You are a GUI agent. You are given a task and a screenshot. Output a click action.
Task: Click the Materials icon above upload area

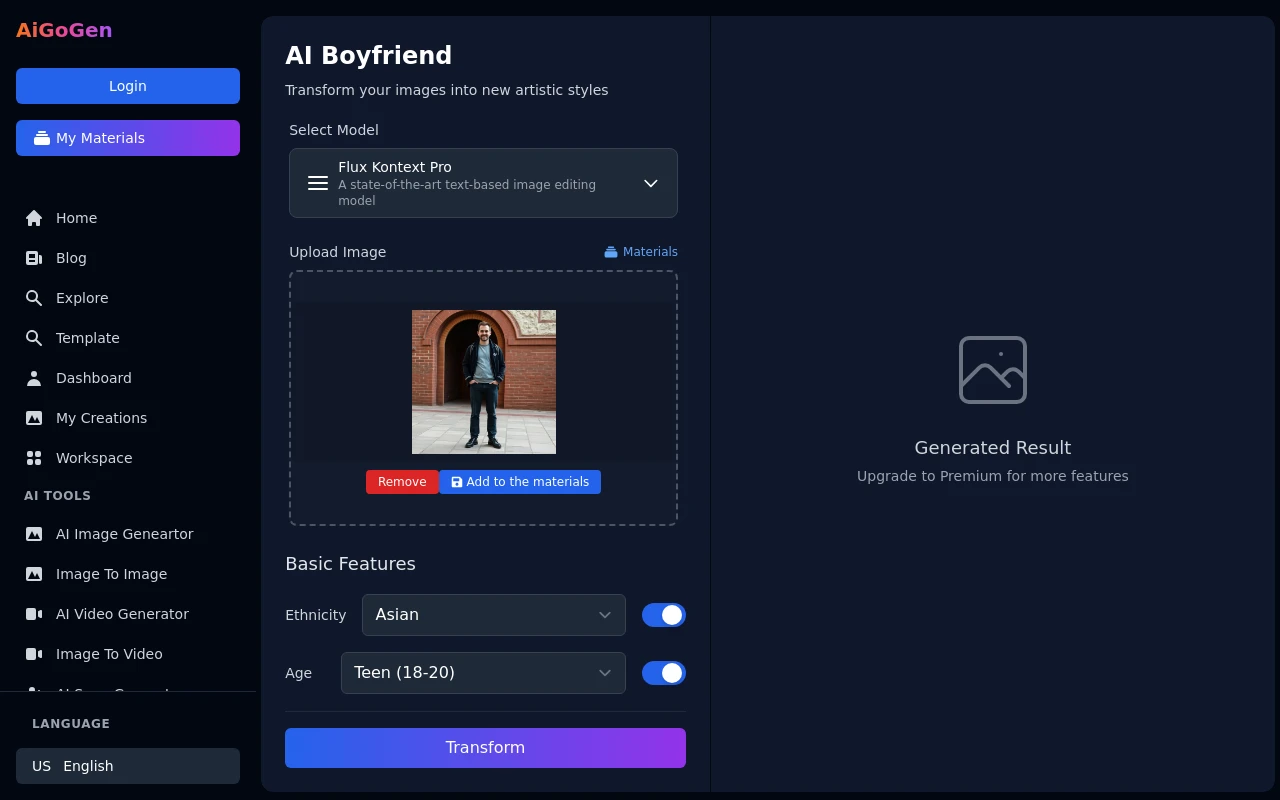(611, 252)
